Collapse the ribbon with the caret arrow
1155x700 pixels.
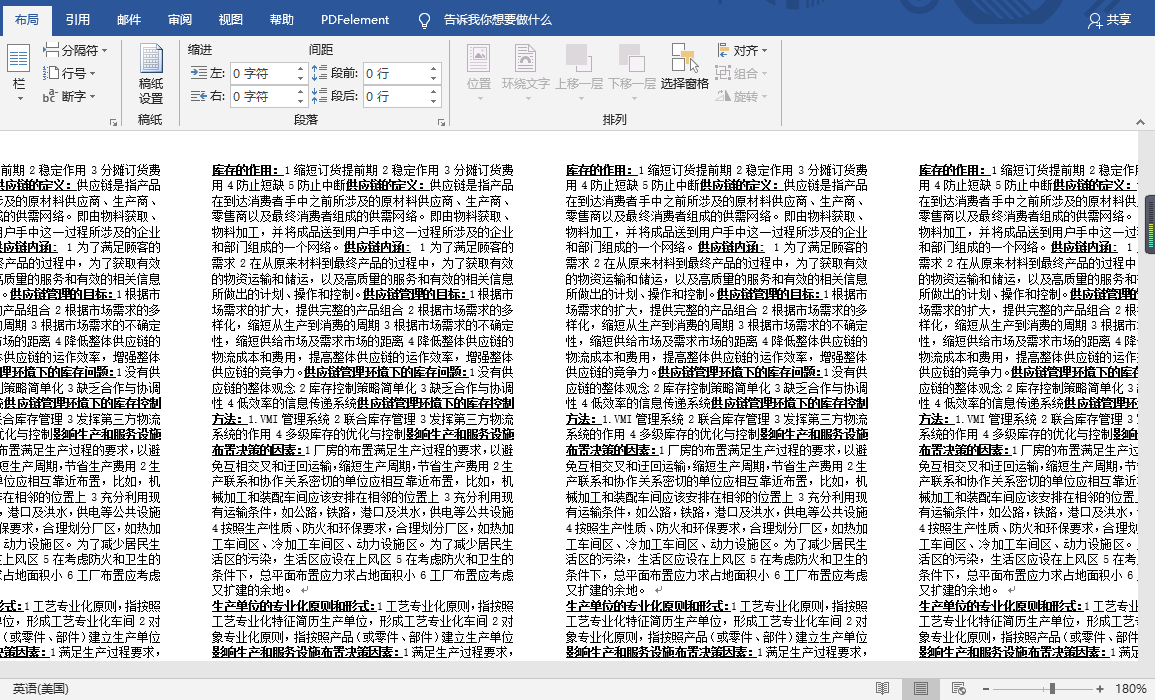1140,122
